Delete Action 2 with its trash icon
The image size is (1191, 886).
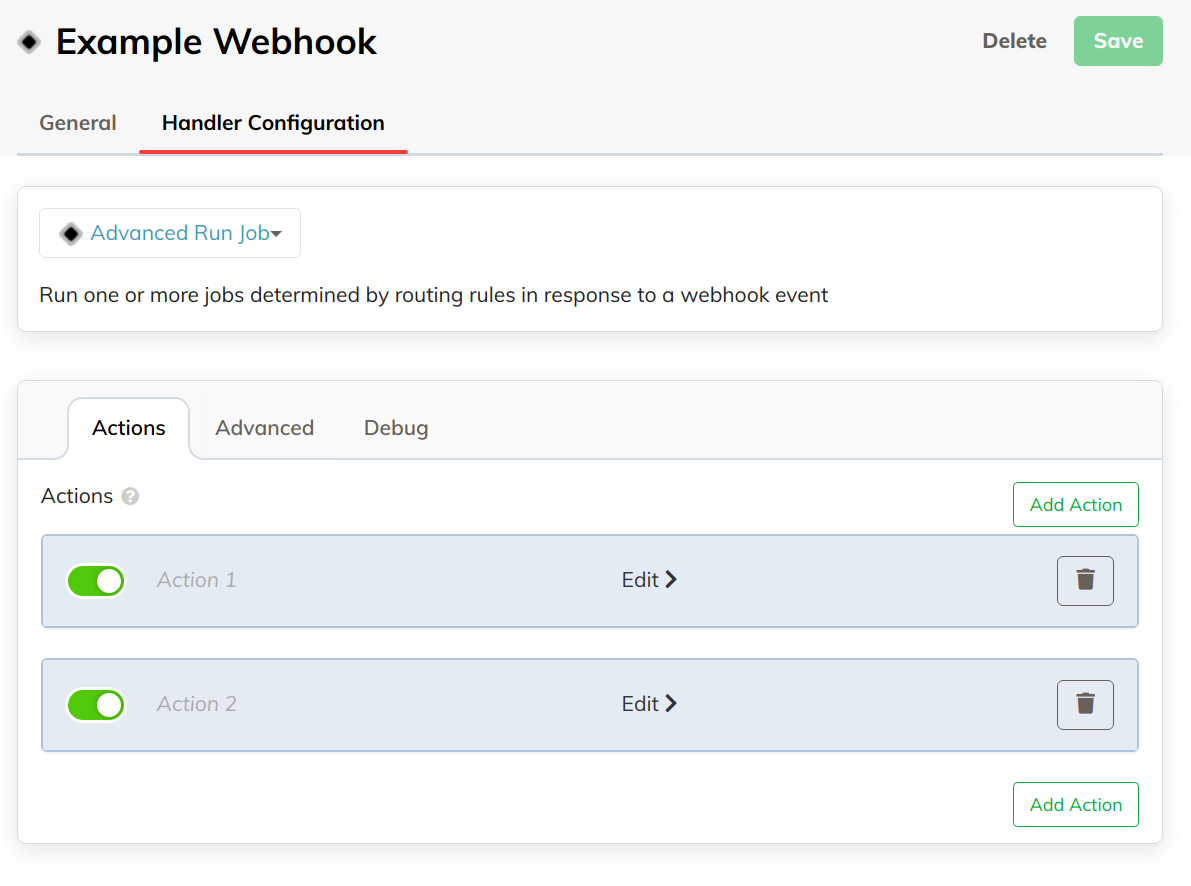tap(1085, 704)
